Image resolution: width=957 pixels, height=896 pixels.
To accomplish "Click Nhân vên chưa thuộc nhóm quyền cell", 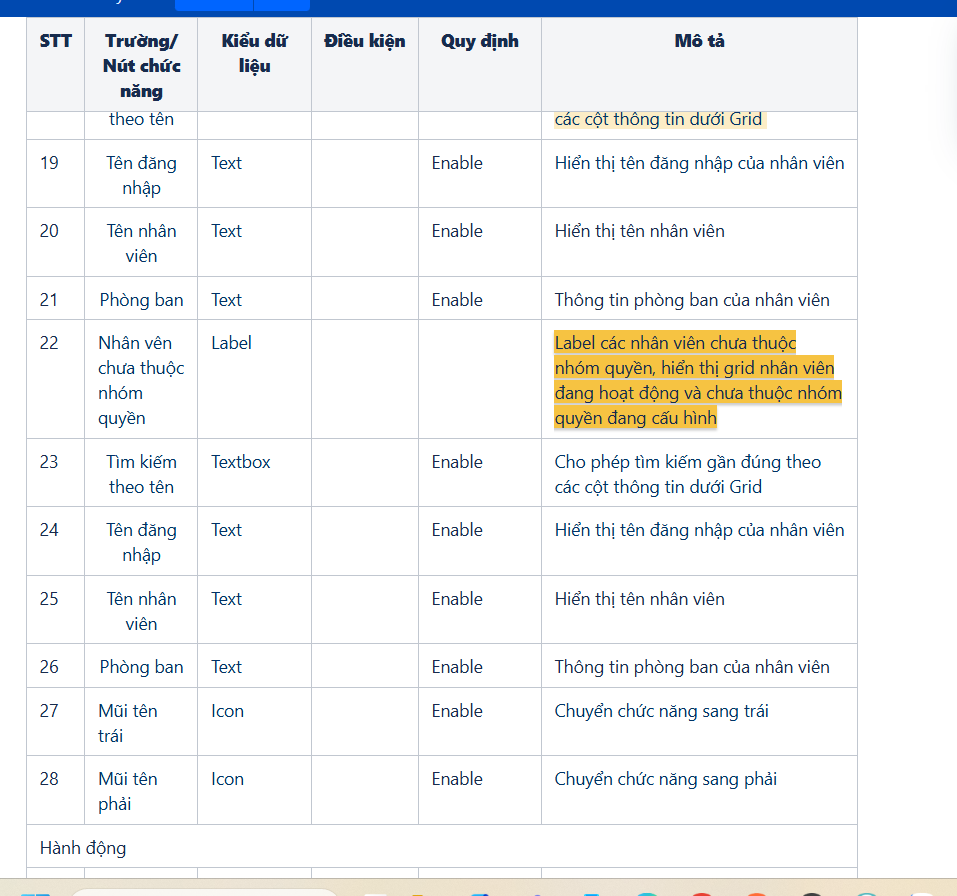I will (x=141, y=380).
